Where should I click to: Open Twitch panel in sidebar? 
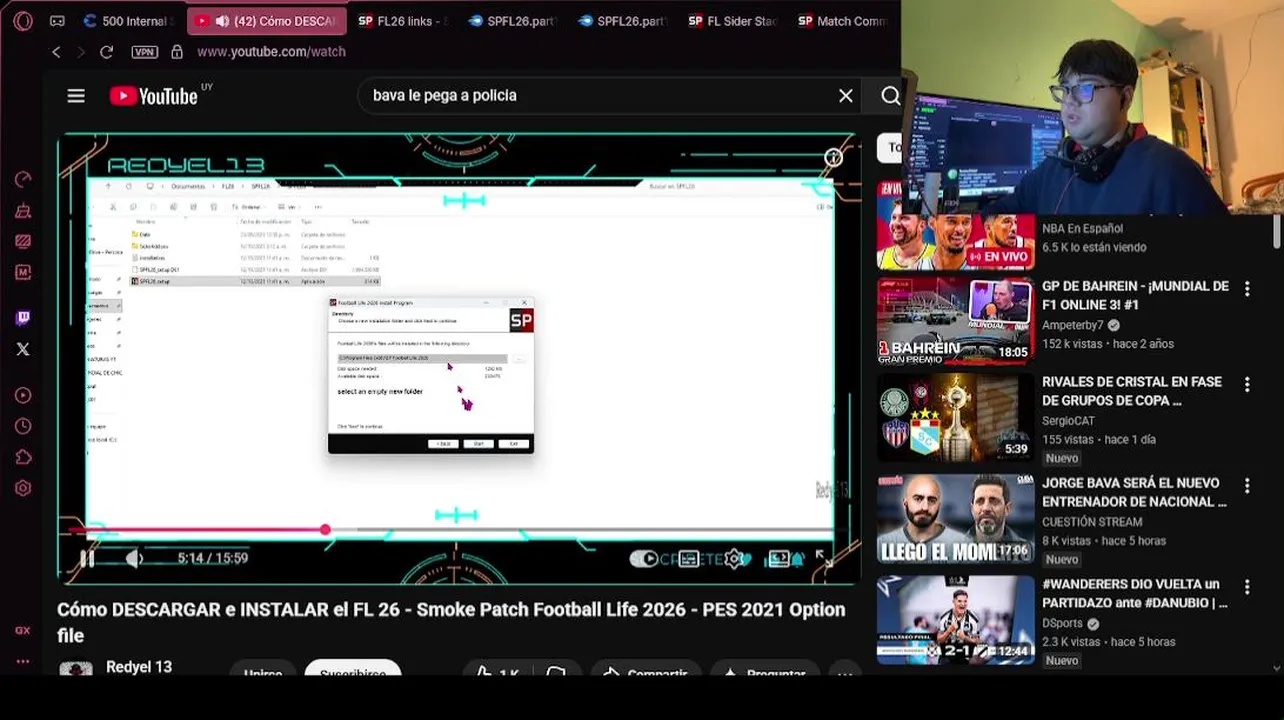click(x=23, y=318)
